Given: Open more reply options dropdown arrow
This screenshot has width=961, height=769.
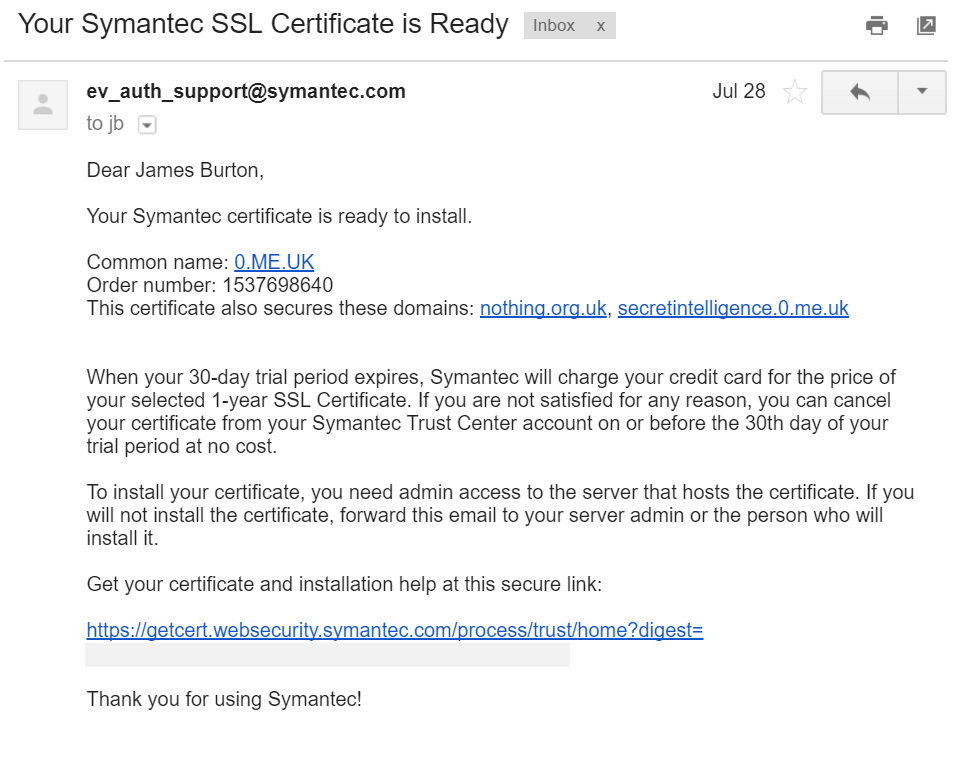Looking at the screenshot, I should [x=922, y=93].
